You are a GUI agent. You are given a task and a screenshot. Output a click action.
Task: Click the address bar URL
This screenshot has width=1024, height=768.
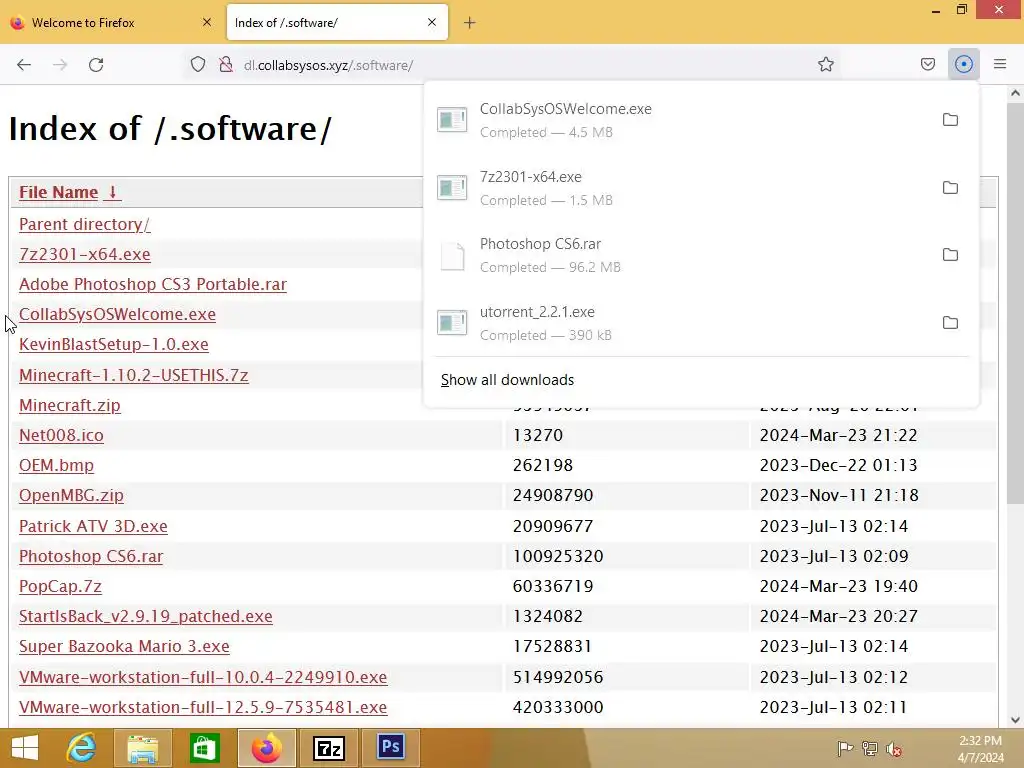(328, 65)
